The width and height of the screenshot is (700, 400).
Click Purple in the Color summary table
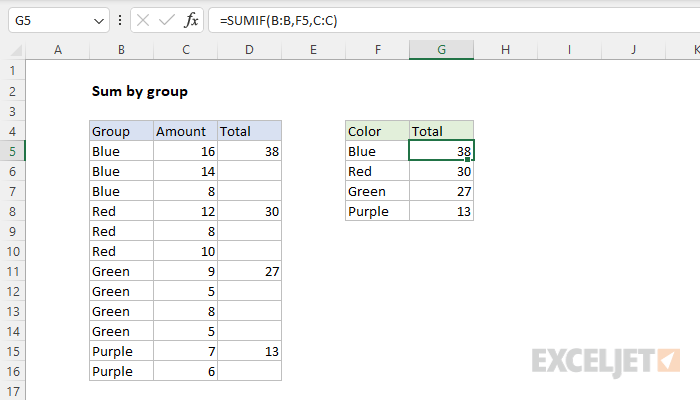click(x=378, y=211)
